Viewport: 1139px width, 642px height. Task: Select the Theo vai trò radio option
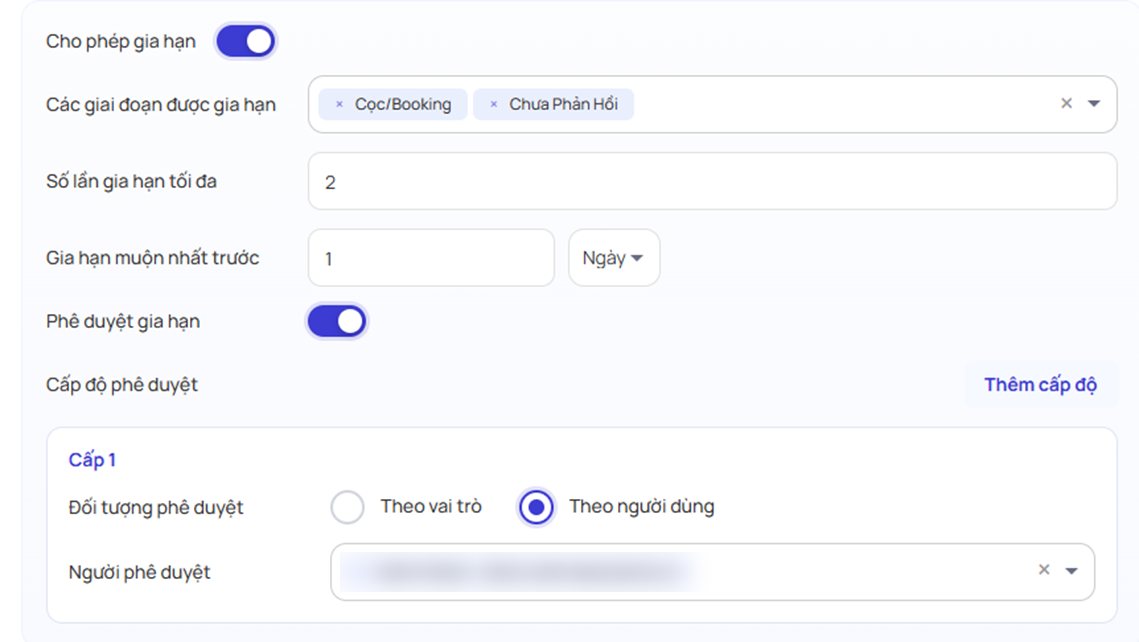(347, 507)
